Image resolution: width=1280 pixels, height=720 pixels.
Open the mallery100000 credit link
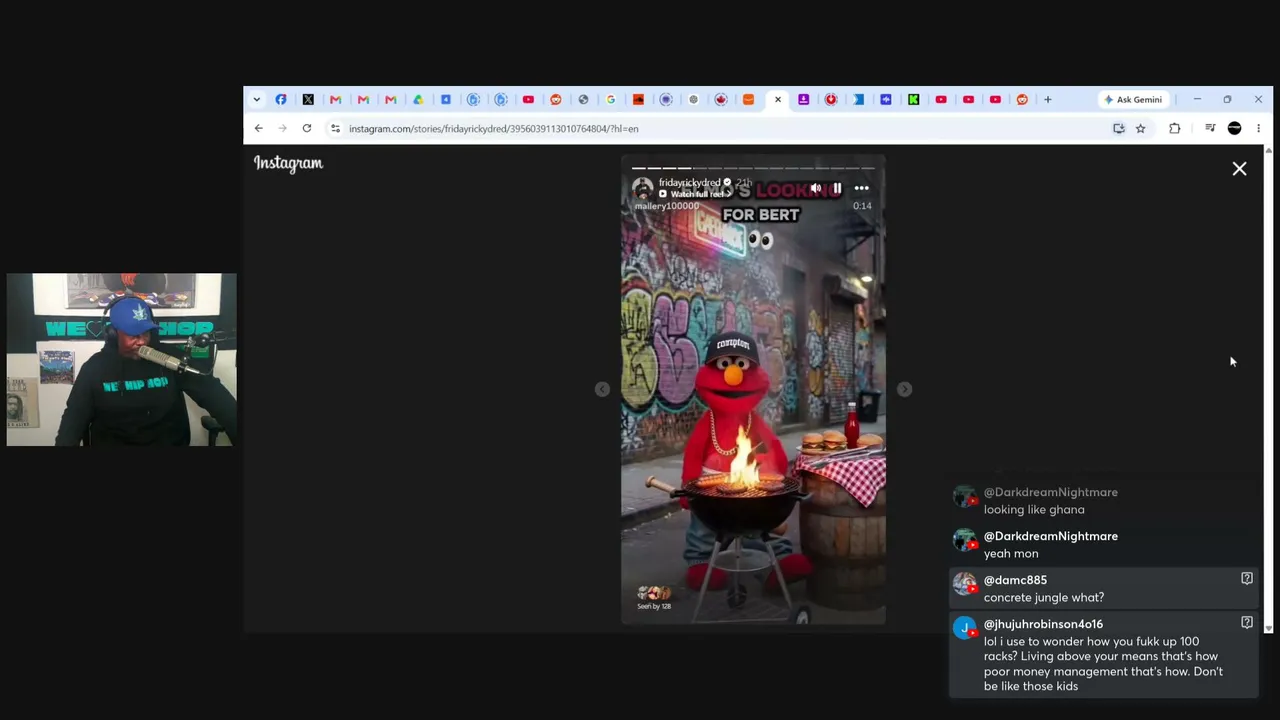coord(667,206)
